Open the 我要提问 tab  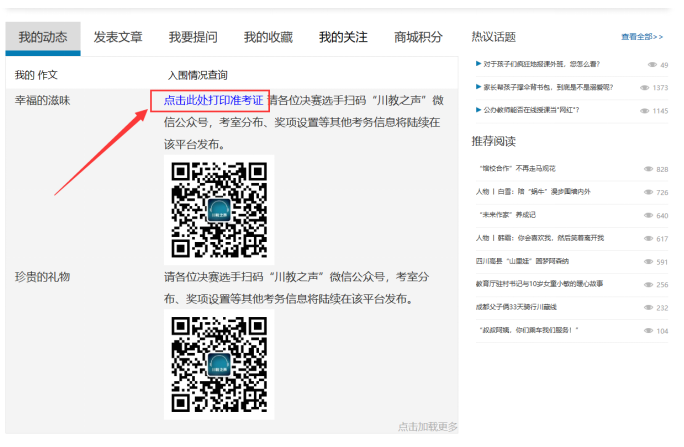coord(193,37)
